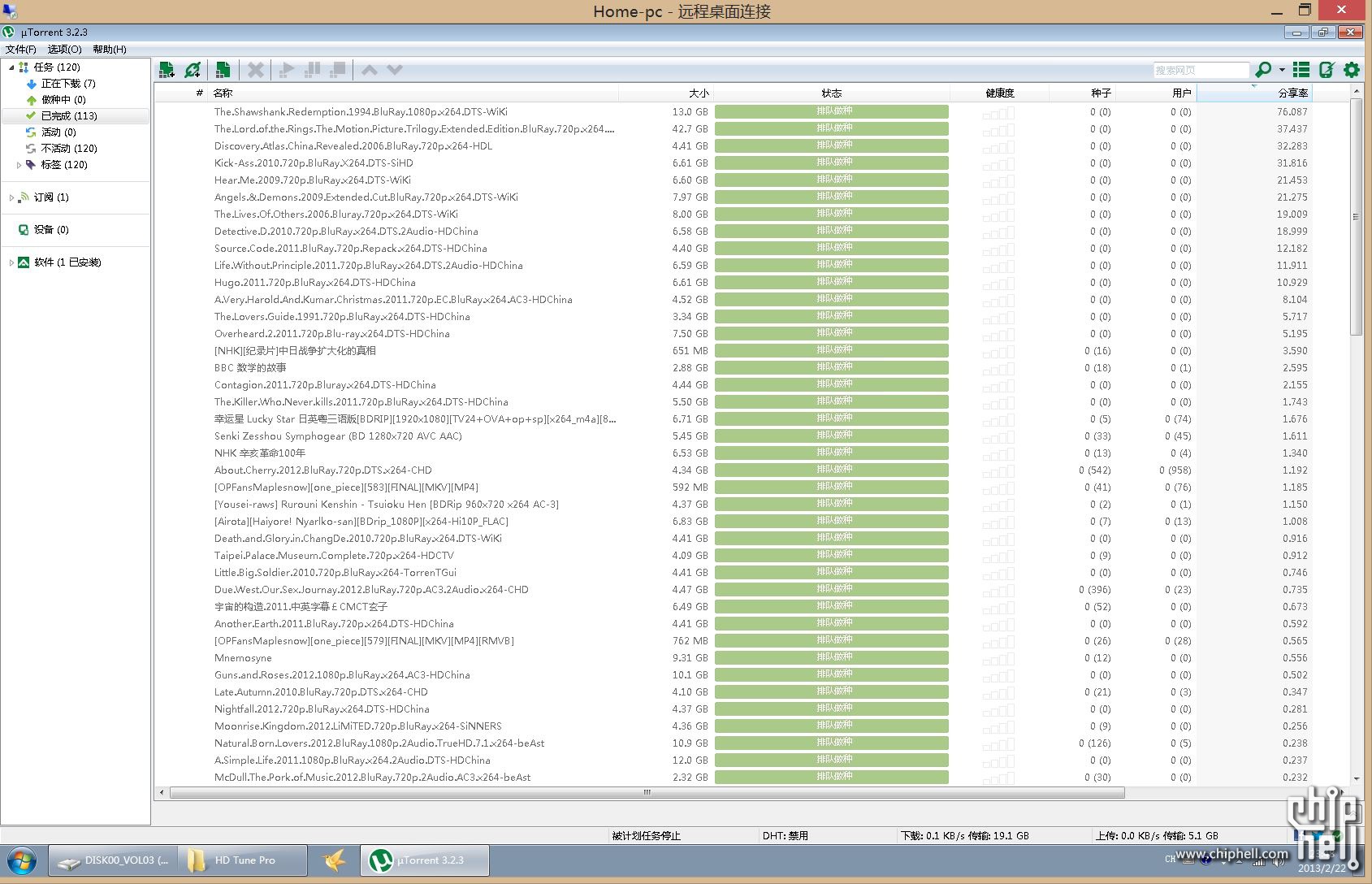Click the DHT: 禁用 status bar entry
The width and height of the screenshot is (1372, 884).
(x=785, y=836)
